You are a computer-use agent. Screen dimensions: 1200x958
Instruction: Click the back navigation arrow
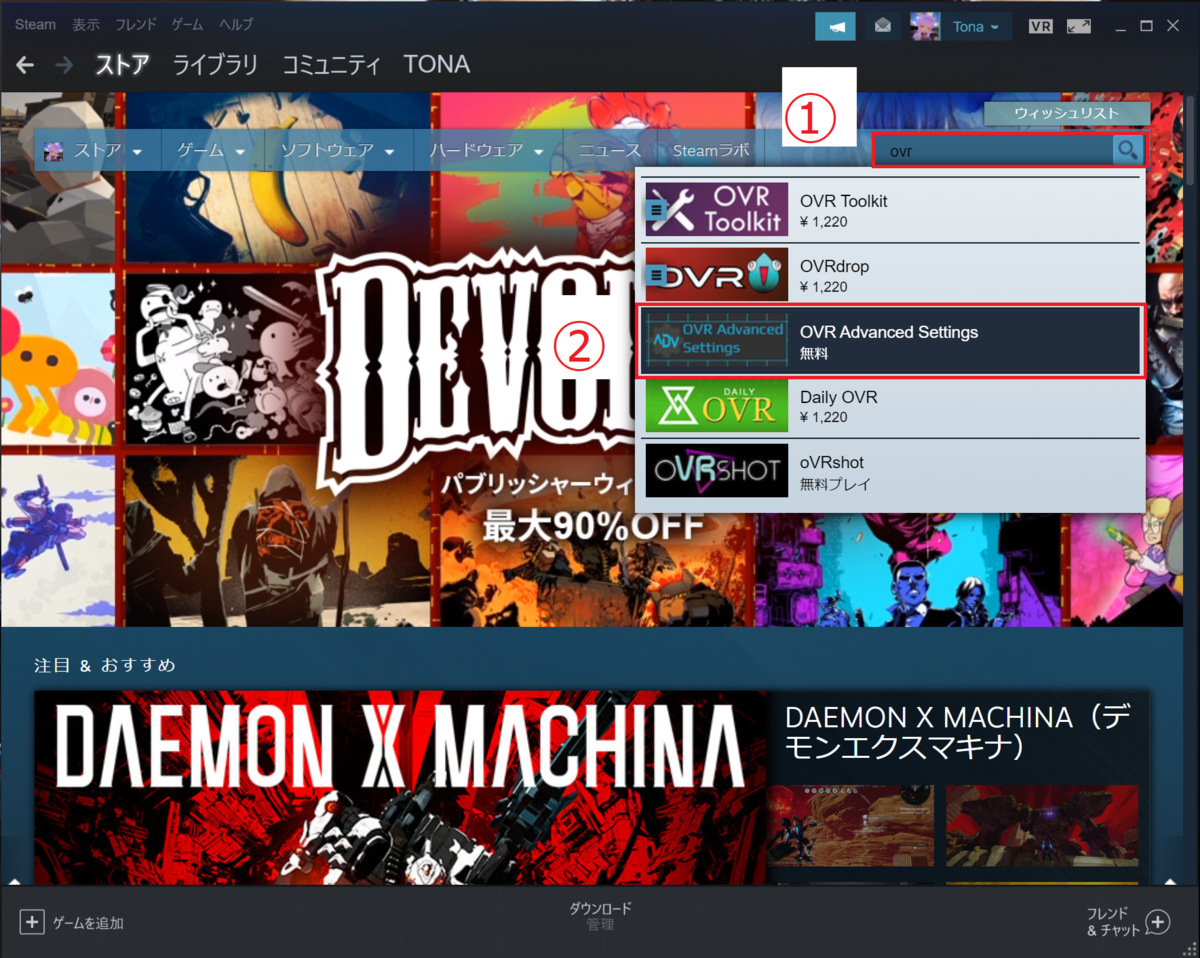pyautogui.click(x=25, y=65)
